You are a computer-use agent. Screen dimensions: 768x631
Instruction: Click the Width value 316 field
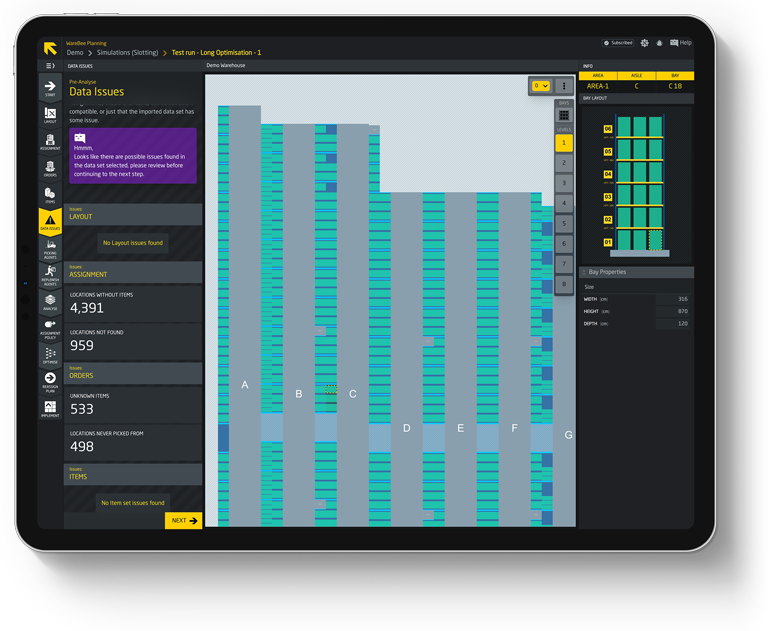click(672, 299)
